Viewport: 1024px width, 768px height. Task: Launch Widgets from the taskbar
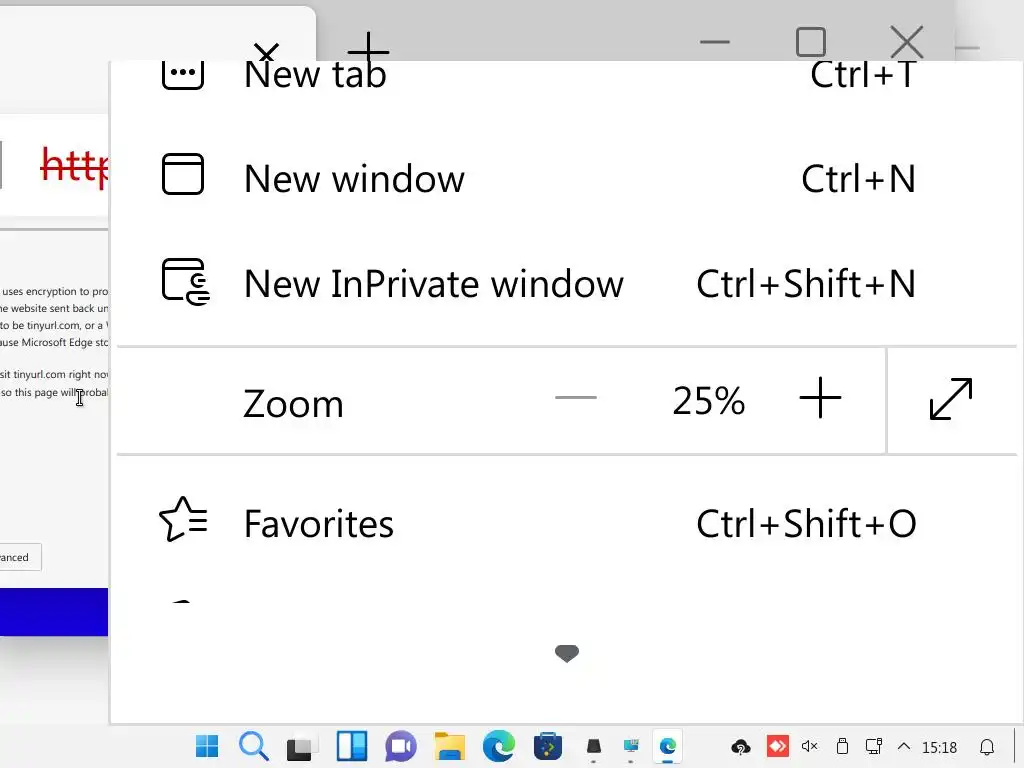point(352,746)
